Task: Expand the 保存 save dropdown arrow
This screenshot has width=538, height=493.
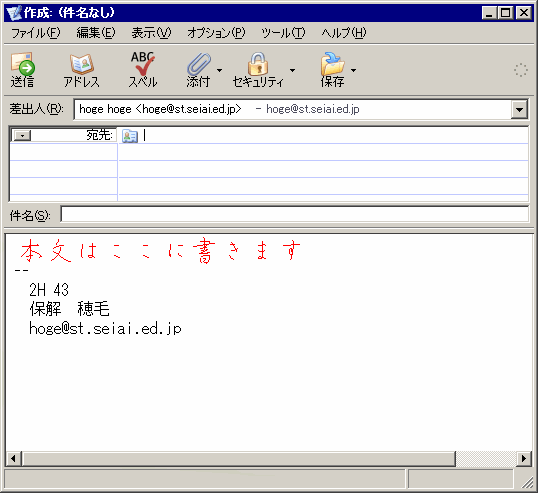Action: point(353,70)
